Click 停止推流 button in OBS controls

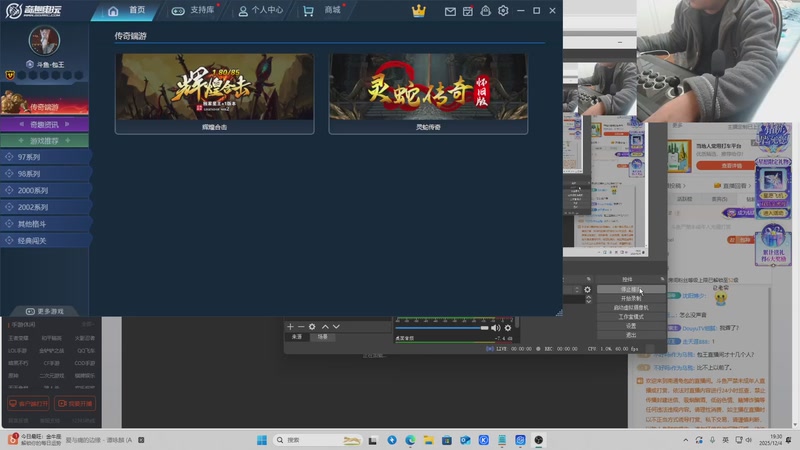[x=631, y=289]
